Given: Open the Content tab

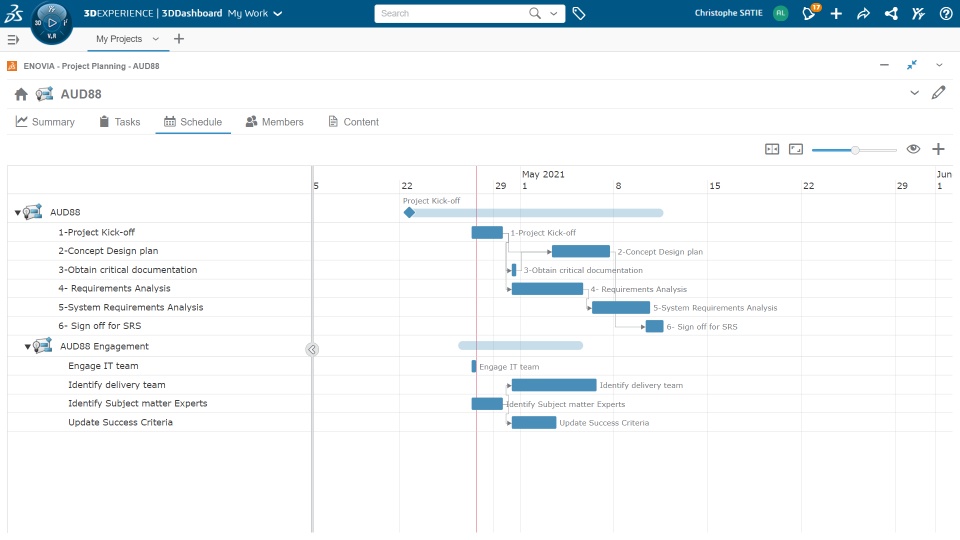Looking at the screenshot, I should click(353, 122).
